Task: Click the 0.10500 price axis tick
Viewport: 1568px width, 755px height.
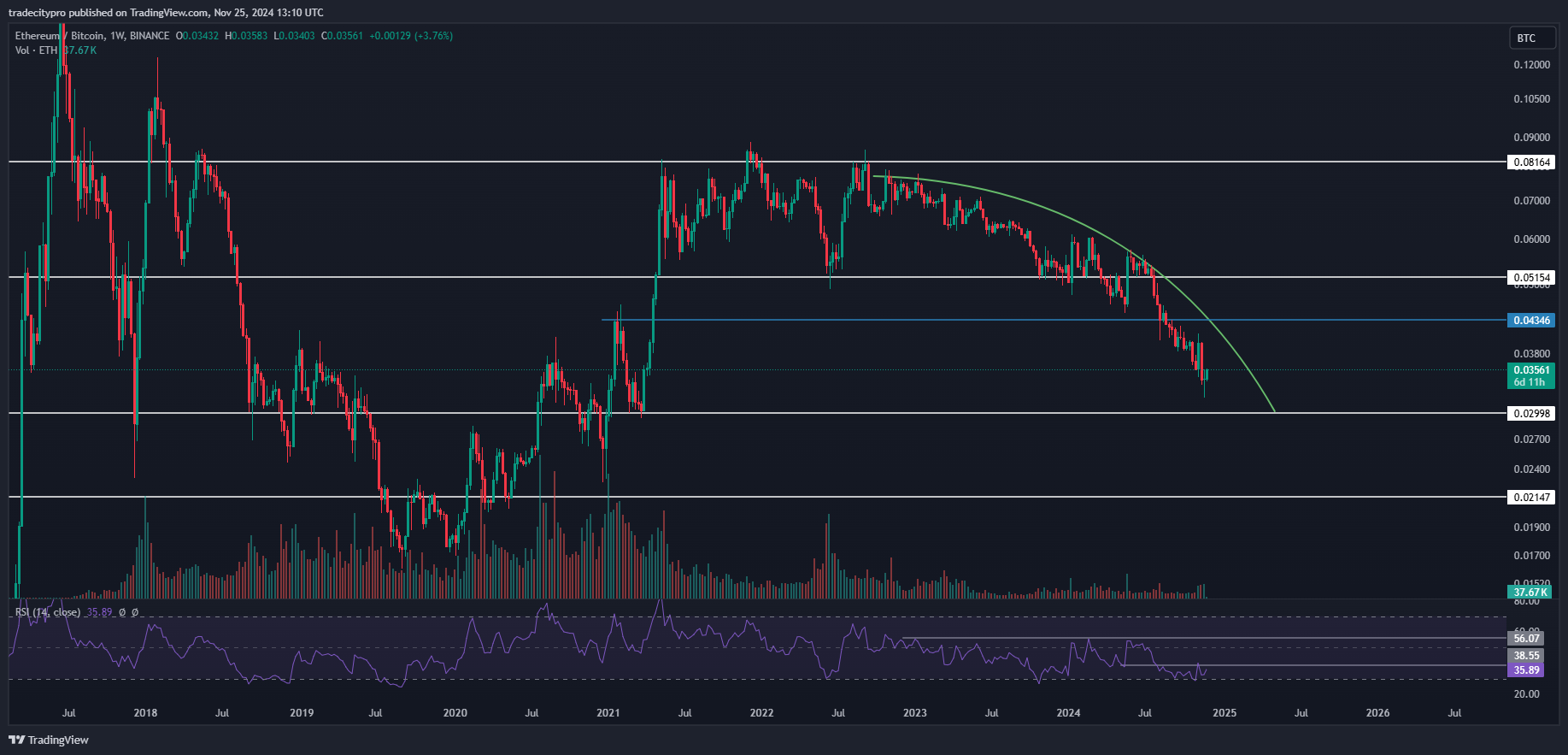Action: click(1531, 99)
